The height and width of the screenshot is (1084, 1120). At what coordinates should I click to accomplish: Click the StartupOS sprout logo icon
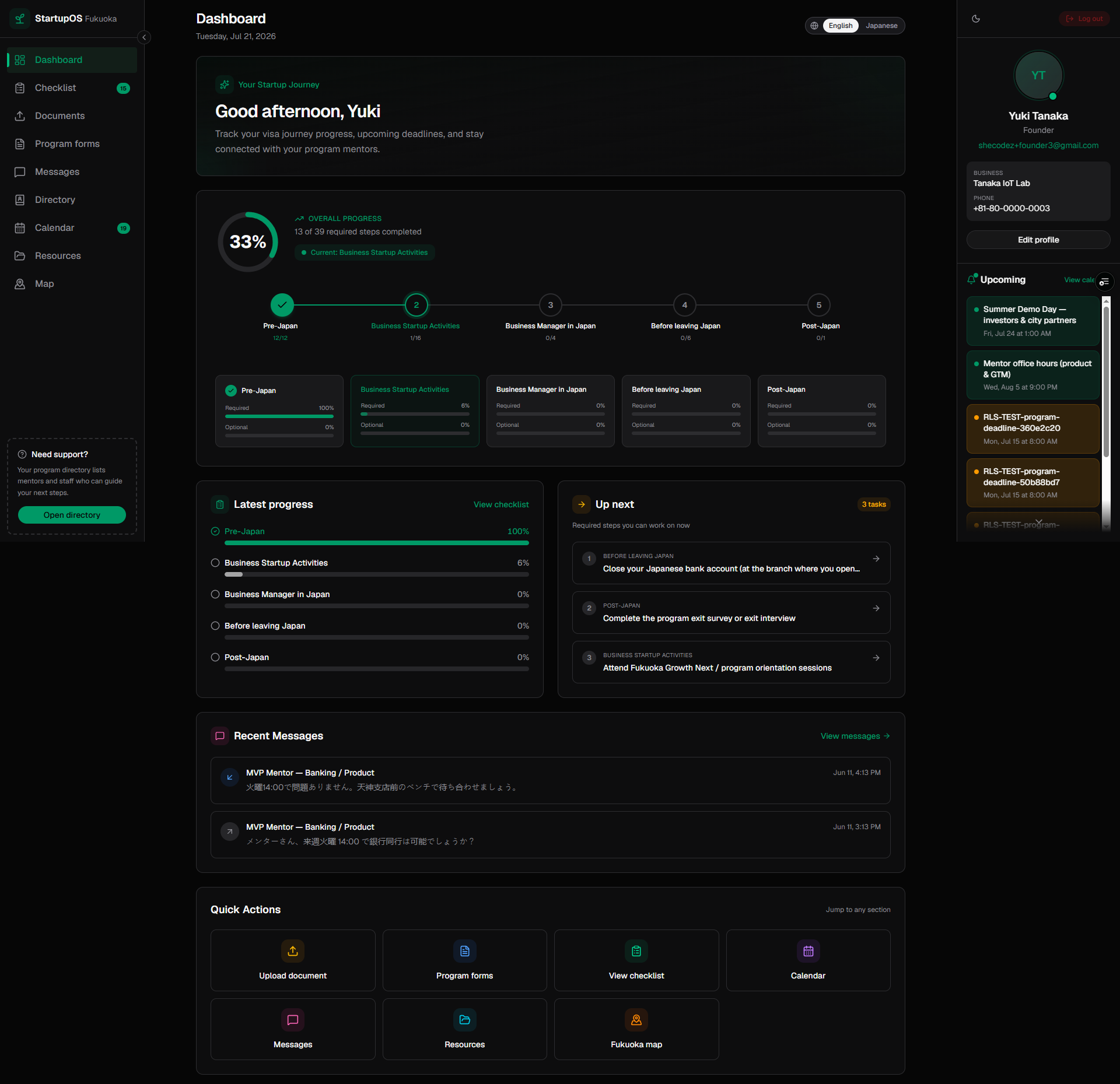point(20,19)
